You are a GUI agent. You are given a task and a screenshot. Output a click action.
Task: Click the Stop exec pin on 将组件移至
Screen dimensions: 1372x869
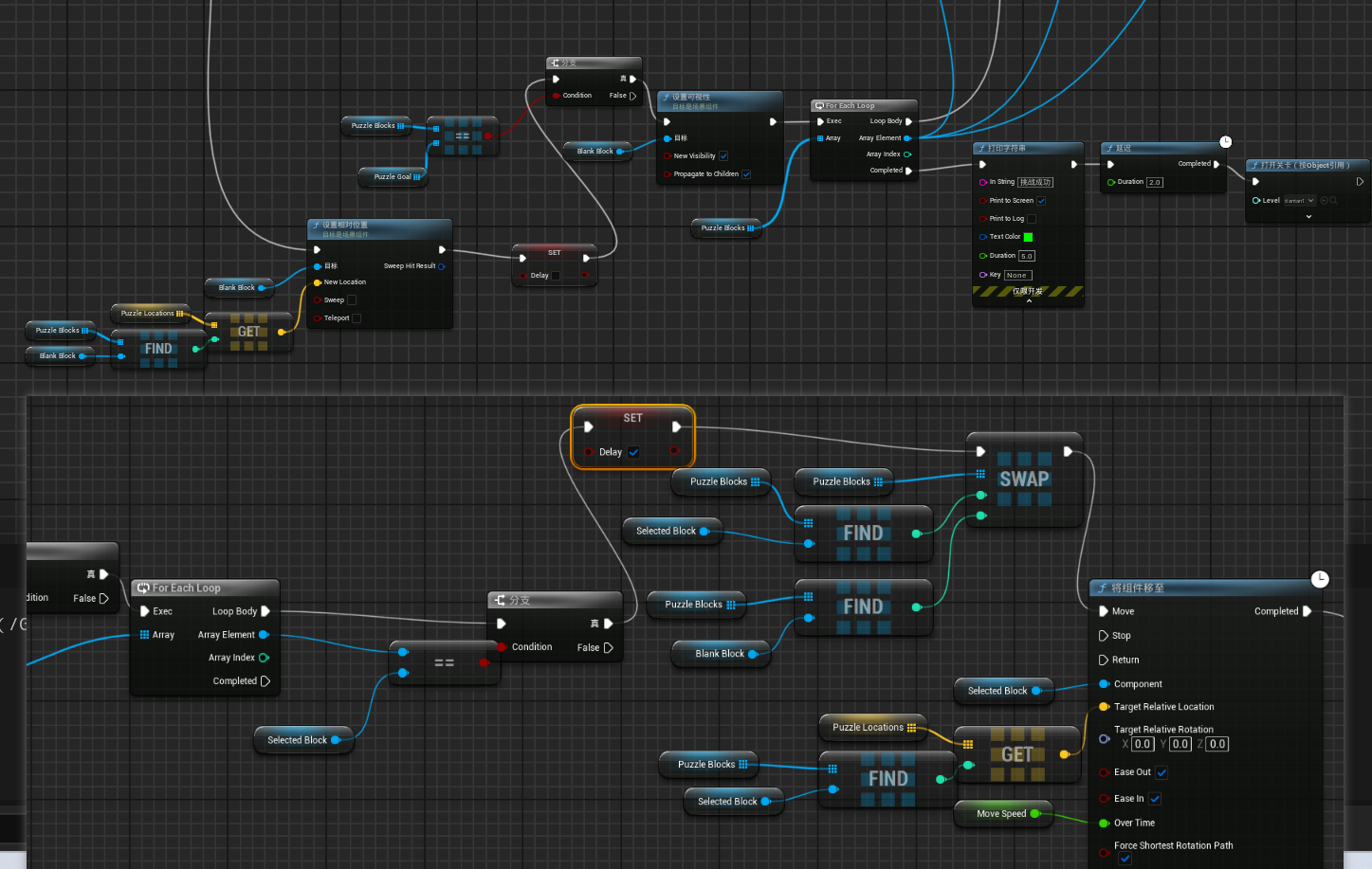point(1104,636)
